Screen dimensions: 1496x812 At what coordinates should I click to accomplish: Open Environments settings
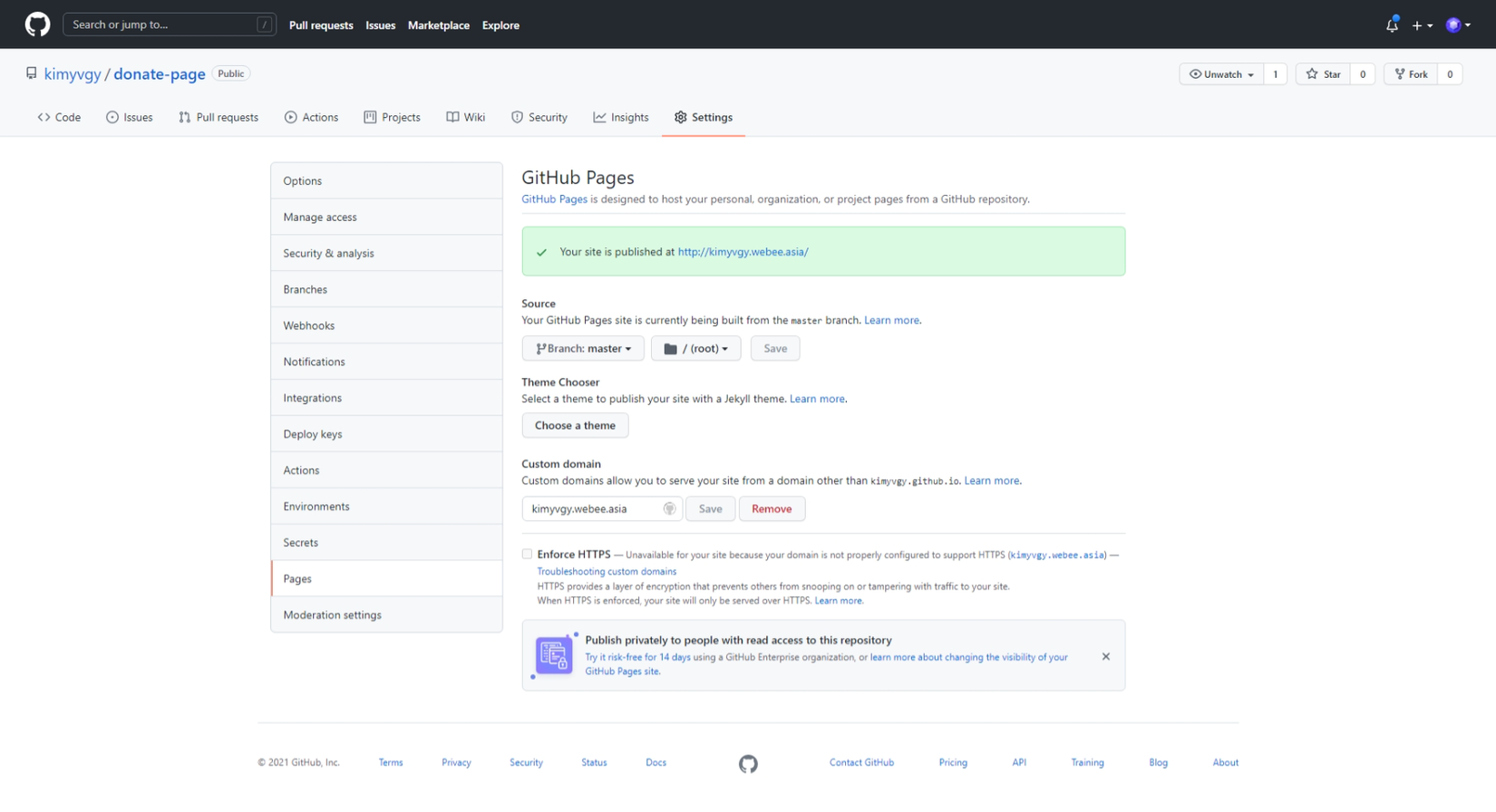point(386,507)
